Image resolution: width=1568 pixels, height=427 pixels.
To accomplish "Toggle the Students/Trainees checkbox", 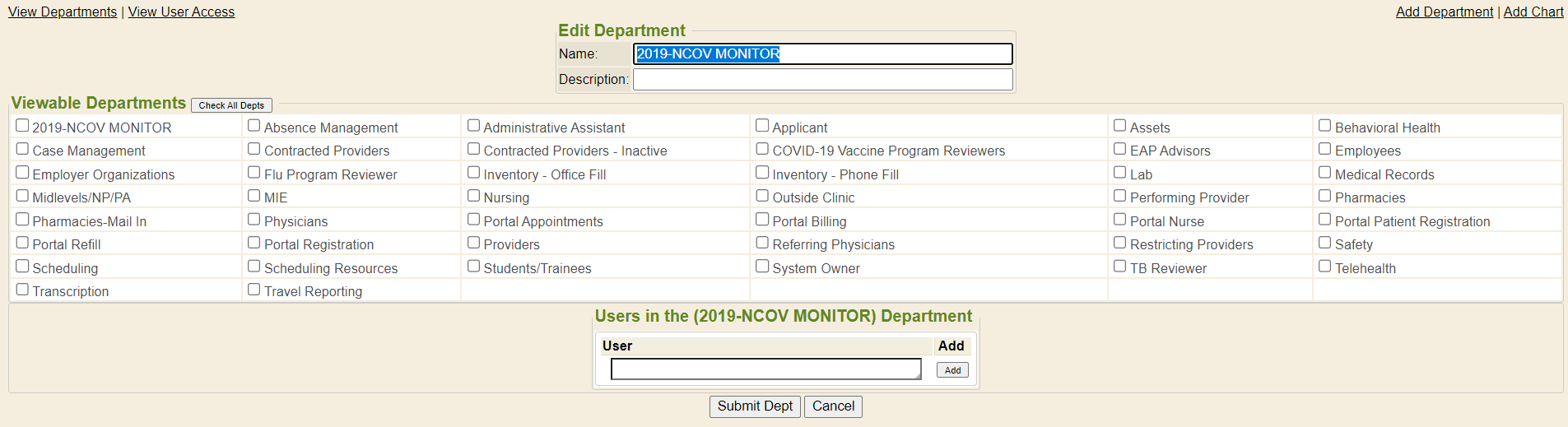I will click(474, 267).
